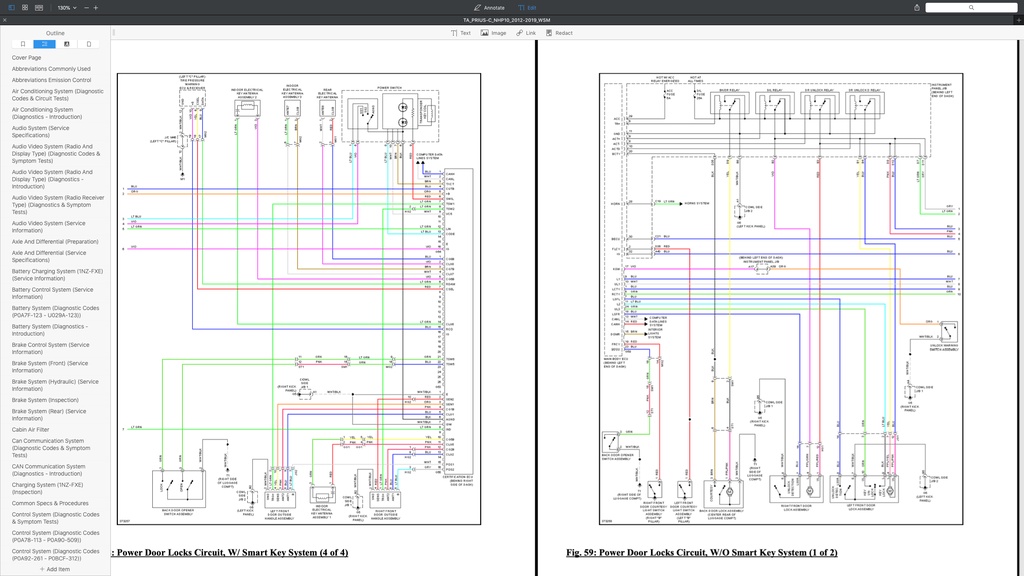
Task: Open Common Specs & Procedures entry
Action: [50, 504]
